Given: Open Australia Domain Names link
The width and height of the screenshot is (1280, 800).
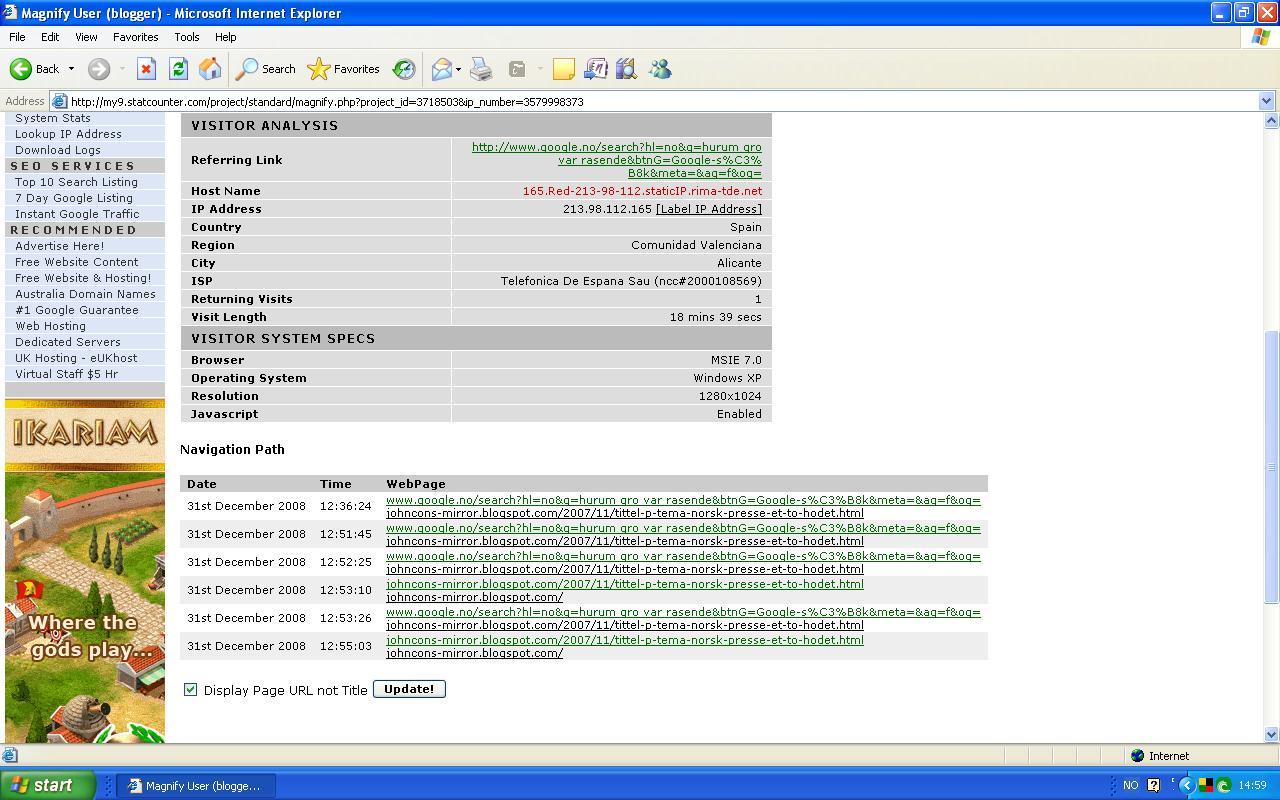Looking at the screenshot, I should [x=85, y=294].
